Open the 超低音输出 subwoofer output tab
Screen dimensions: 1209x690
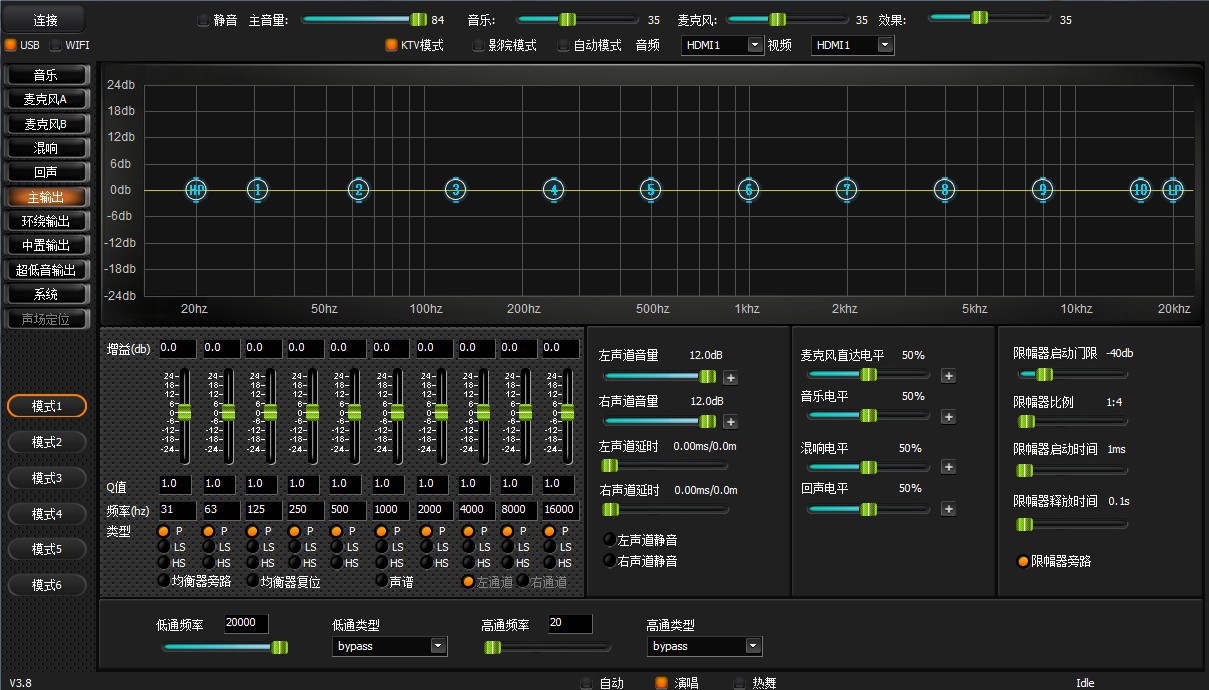pos(46,270)
